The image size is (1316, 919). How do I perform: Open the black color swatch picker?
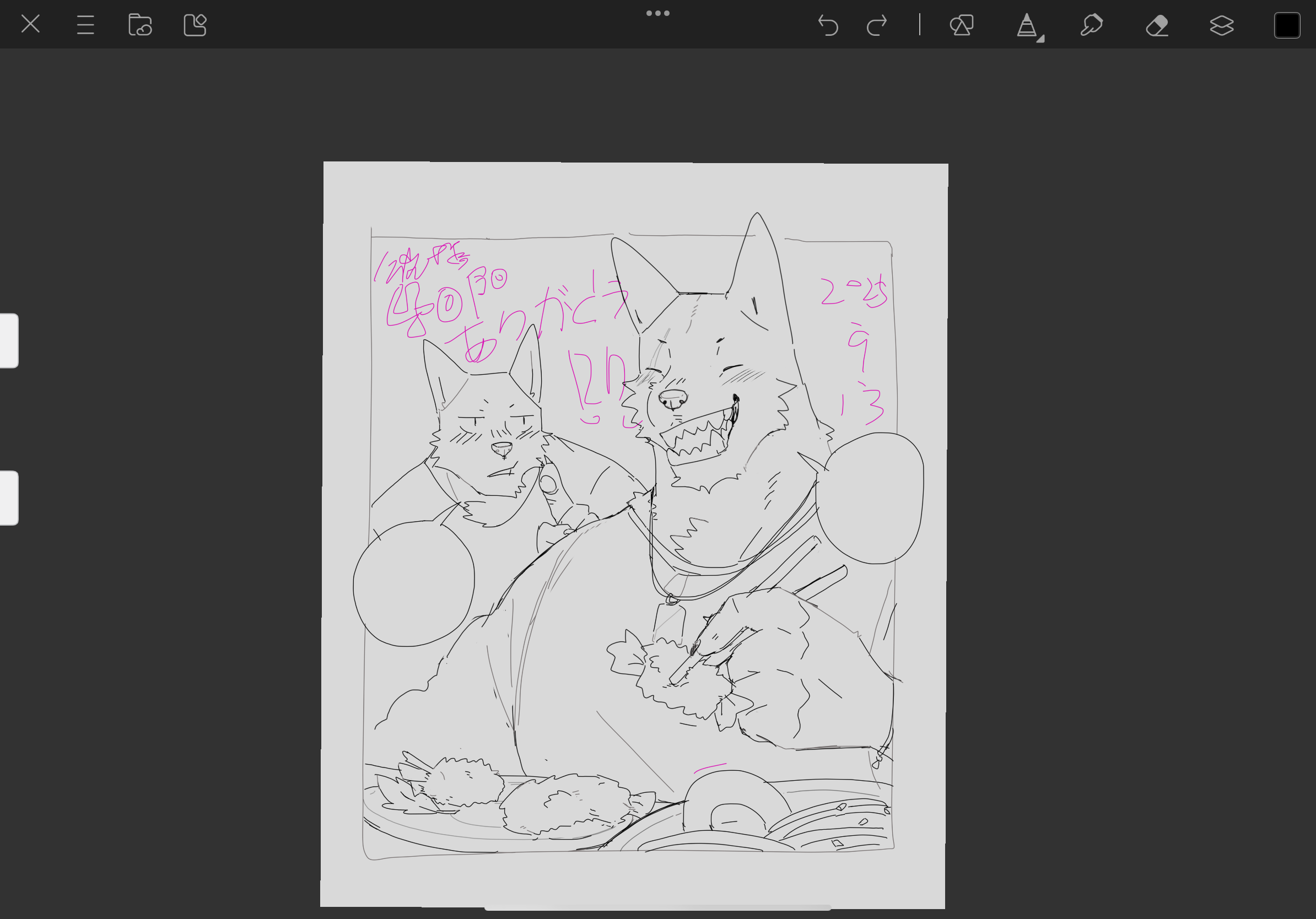[x=1287, y=25]
